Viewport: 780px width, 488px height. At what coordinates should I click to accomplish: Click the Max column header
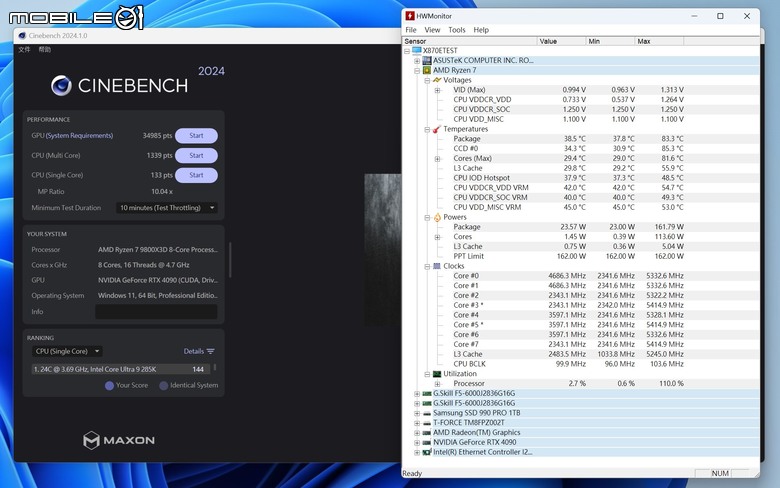pos(659,41)
